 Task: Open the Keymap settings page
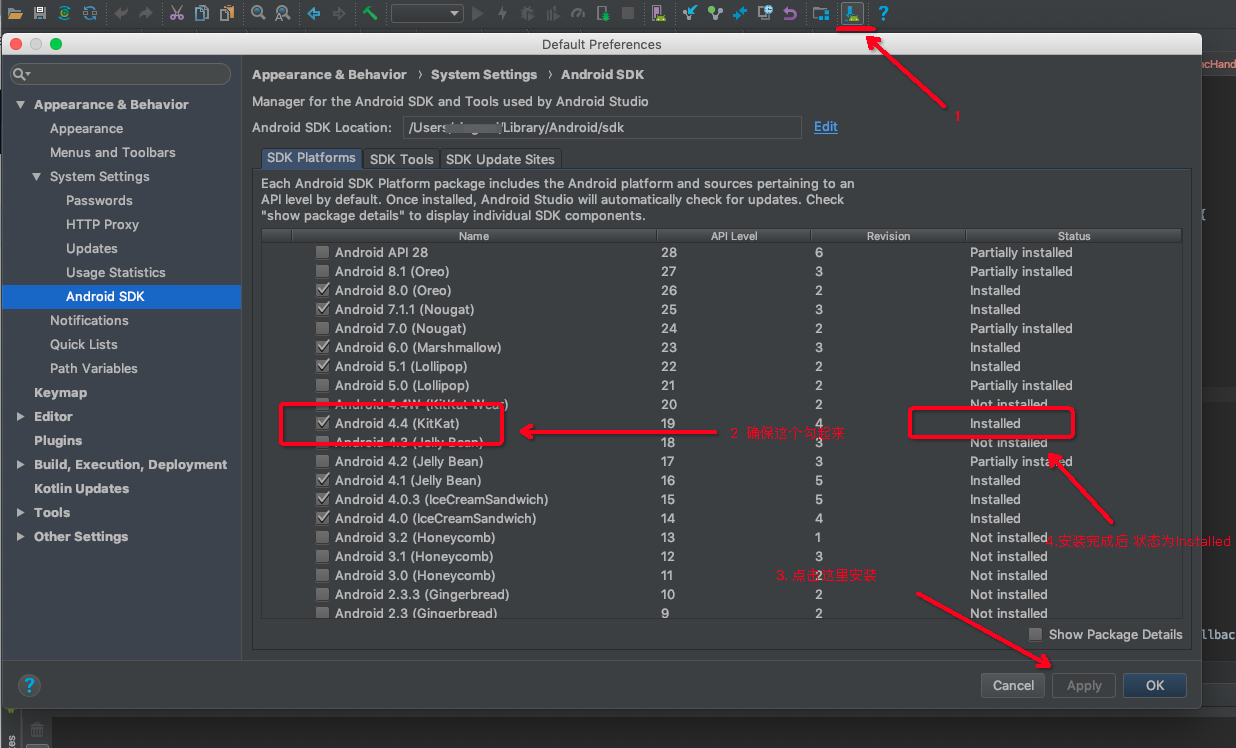60,393
